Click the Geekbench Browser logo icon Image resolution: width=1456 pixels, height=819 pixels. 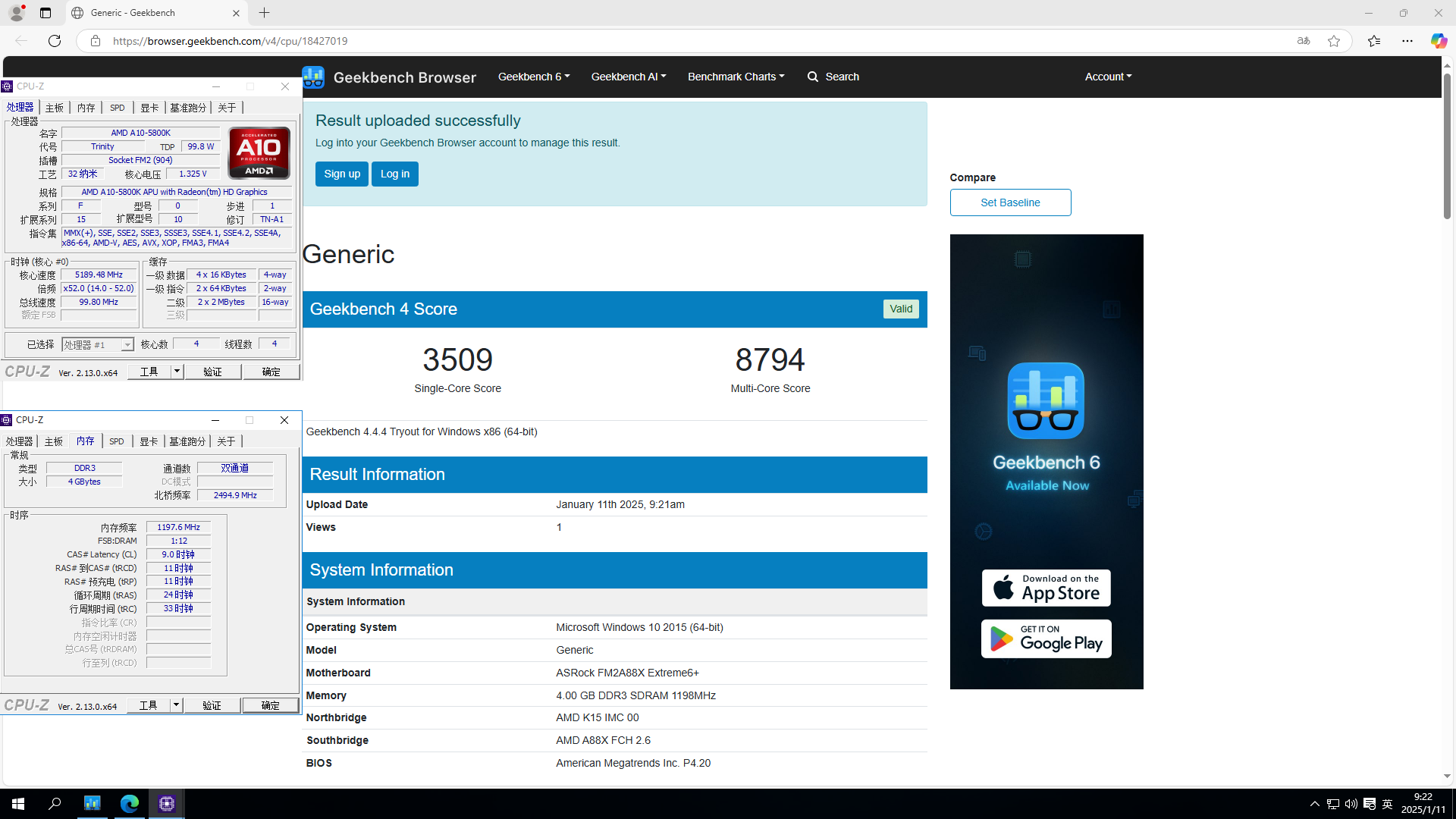313,77
